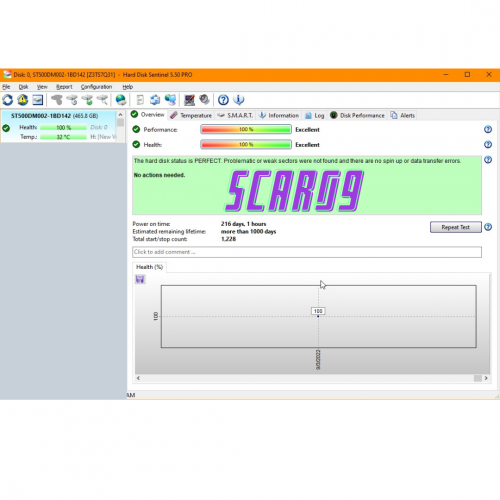500x500 pixels.
Task: Click the green check beside ST500DM002 health
Action: point(6,128)
